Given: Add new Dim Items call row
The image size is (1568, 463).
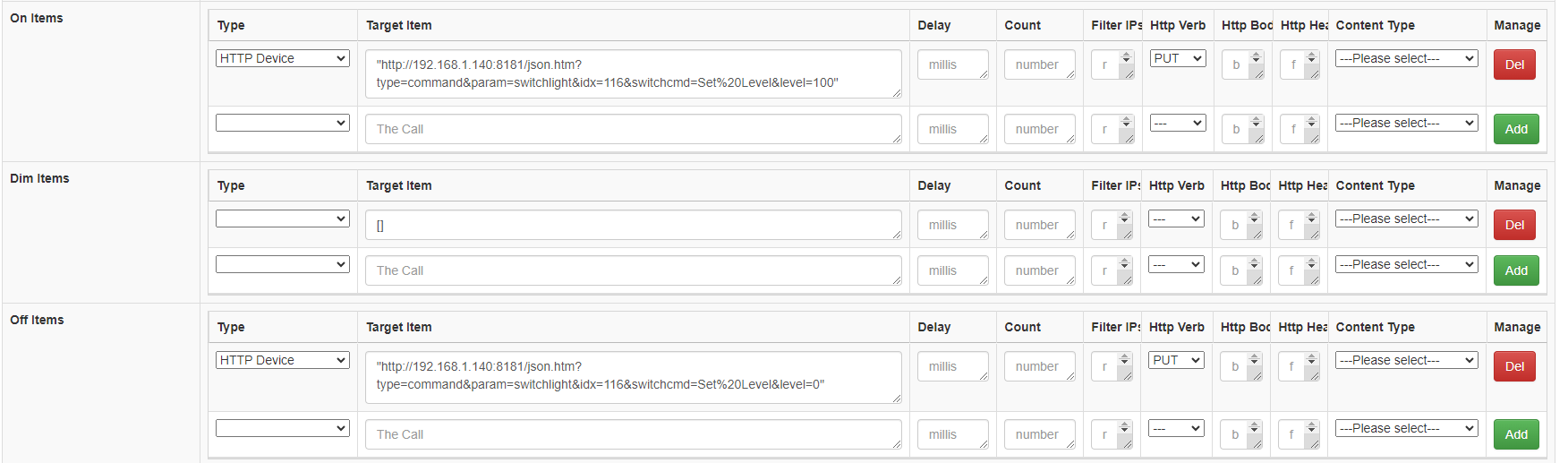Looking at the screenshot, I should tap(1516, 270).
